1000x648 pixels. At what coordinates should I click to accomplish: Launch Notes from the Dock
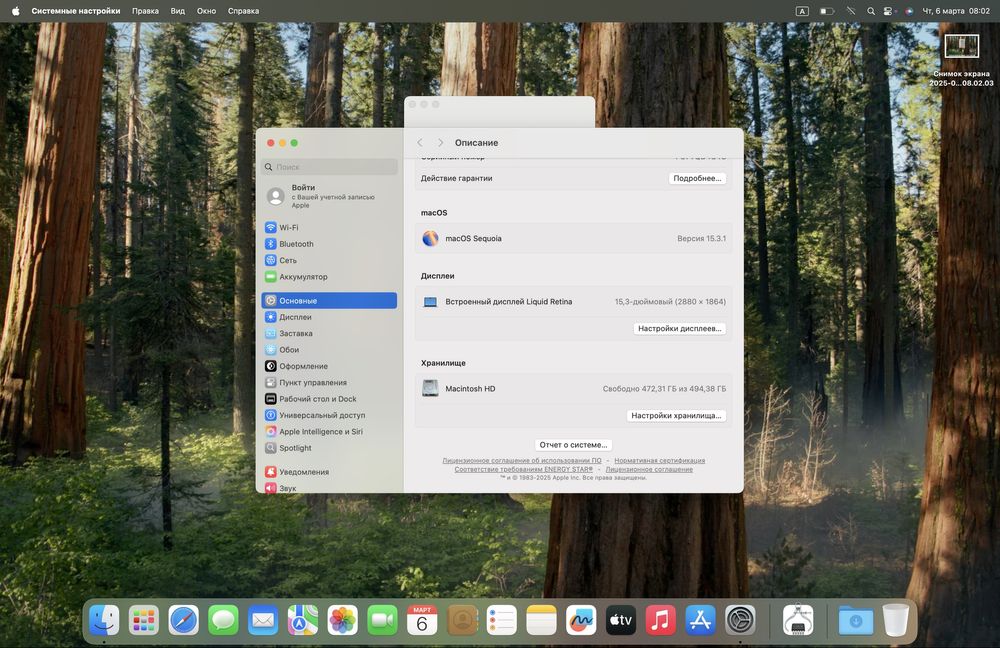pos(541,620)
